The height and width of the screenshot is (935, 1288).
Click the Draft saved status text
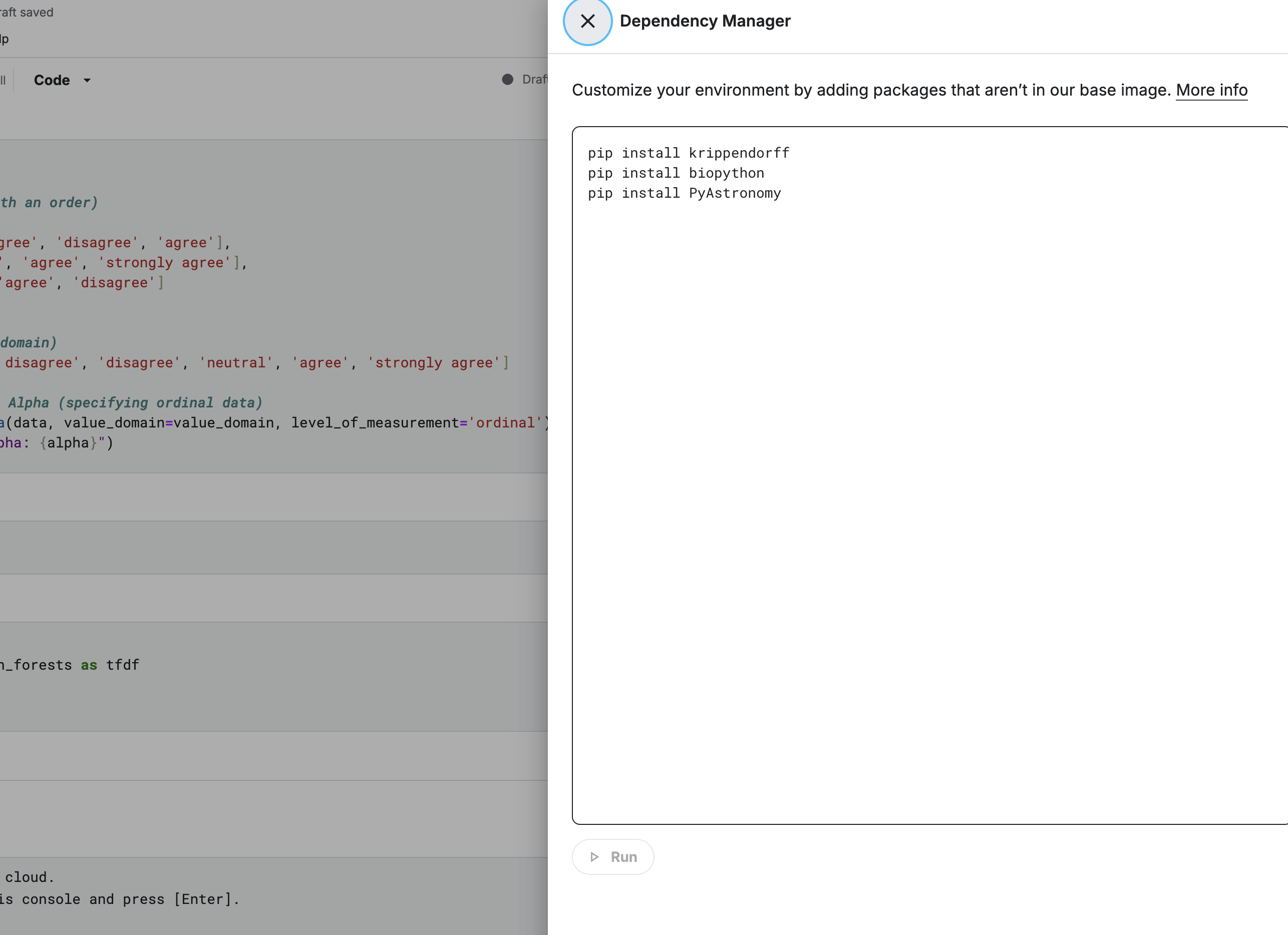pyautogui.click(x=26, y=13)
